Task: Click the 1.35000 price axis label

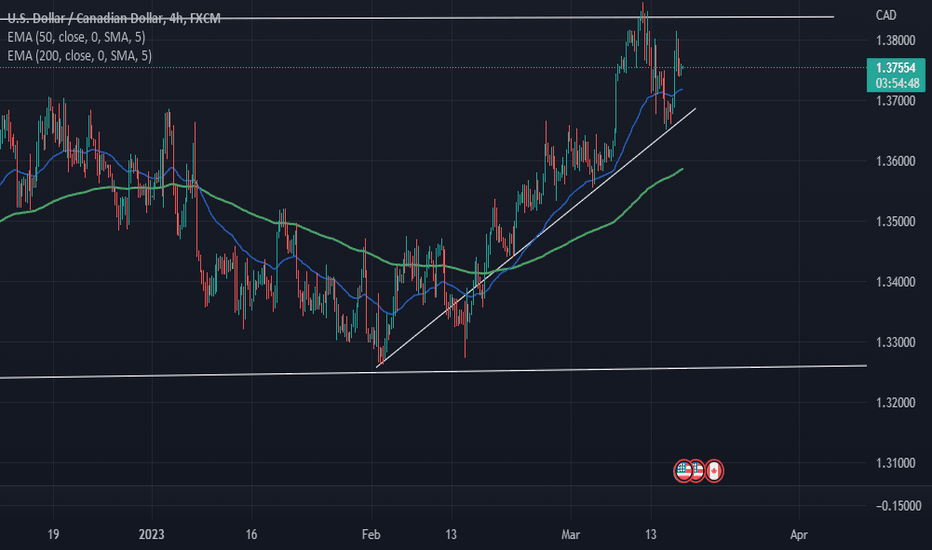Action: point(896,221)
